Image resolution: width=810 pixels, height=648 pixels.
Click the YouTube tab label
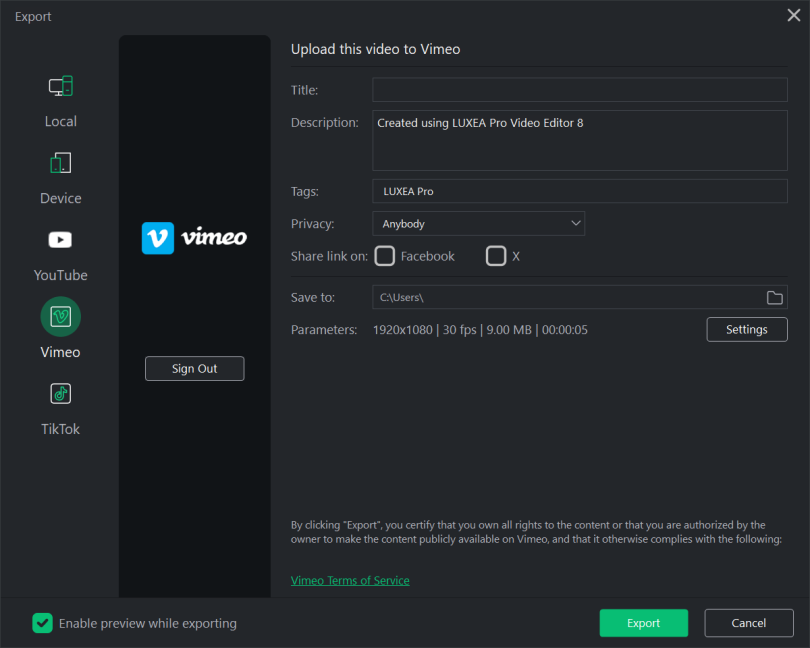[x=60, y=275]
